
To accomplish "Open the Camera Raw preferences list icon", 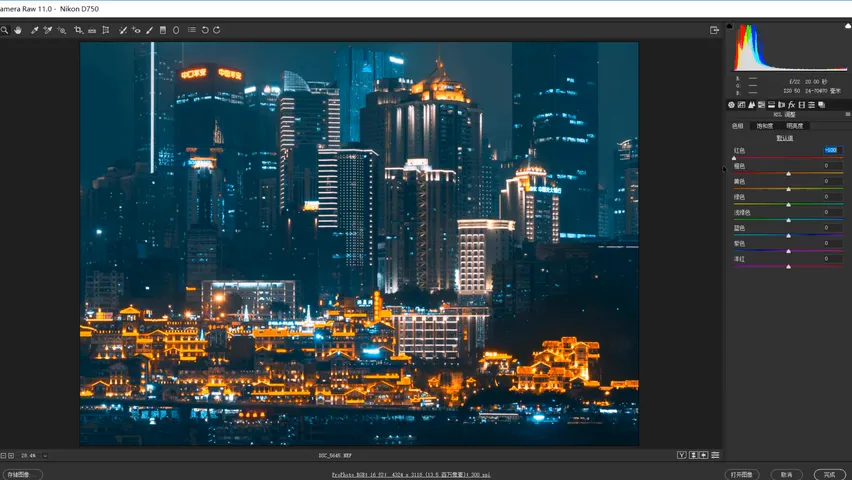I will tap(192, 30).
